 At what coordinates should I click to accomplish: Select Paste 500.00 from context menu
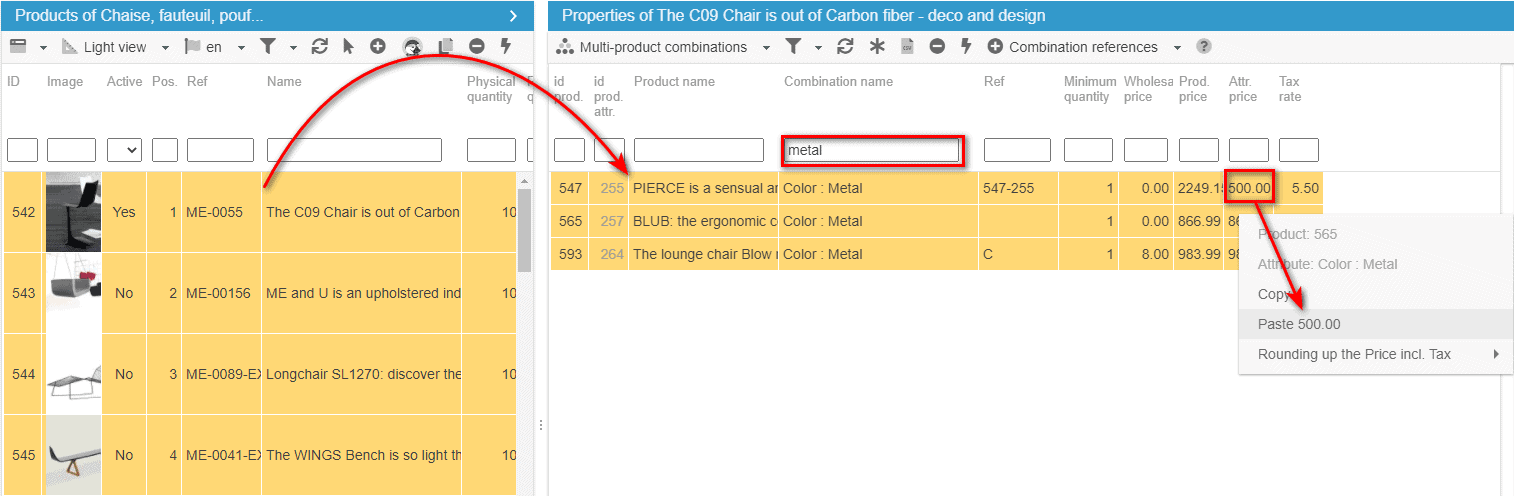[1299, 324]
